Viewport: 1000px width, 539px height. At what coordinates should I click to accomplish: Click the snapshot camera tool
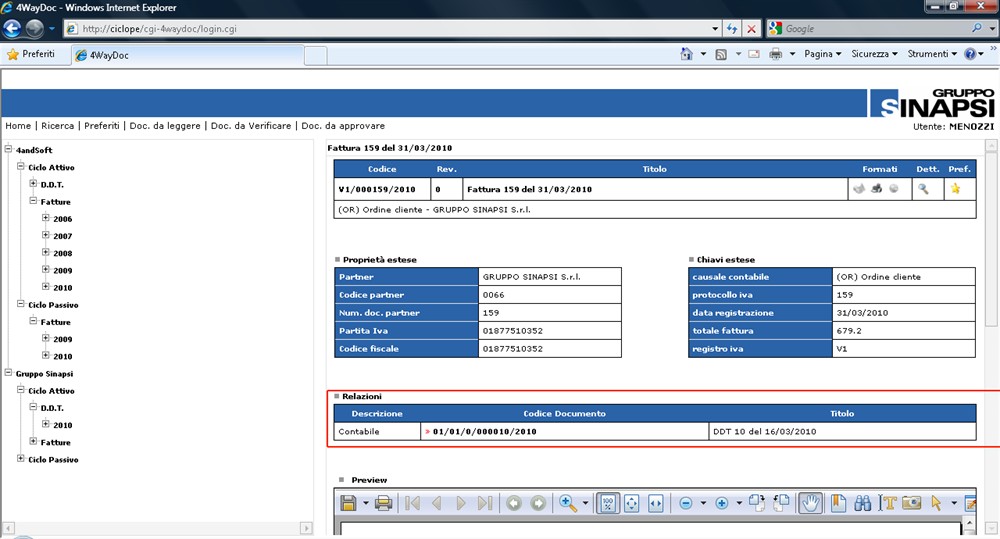(x=911, y=503)
